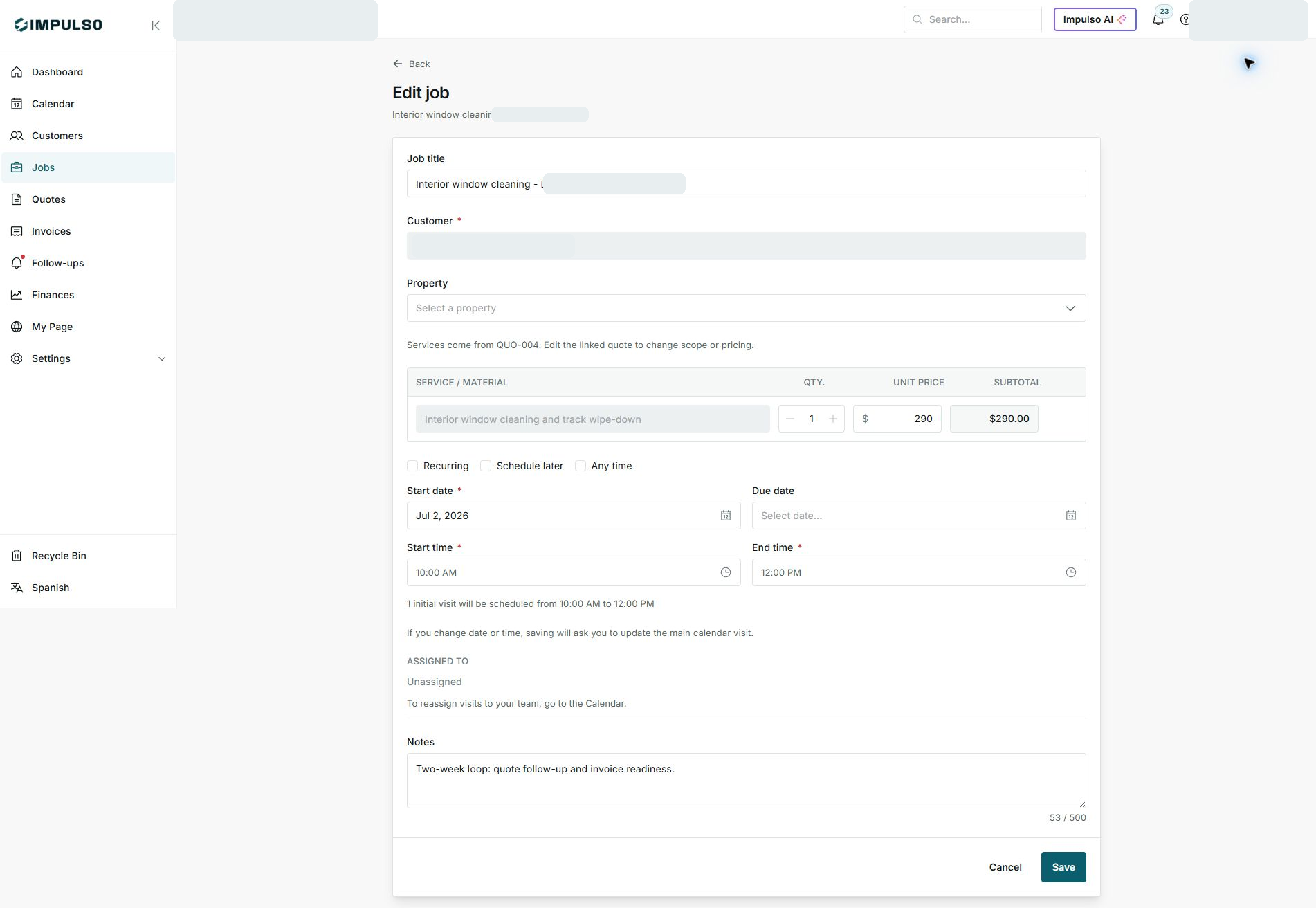Expand the Settings submenu chevron
This screenshot has width=1316, height=908.
(x=162, y=358)
